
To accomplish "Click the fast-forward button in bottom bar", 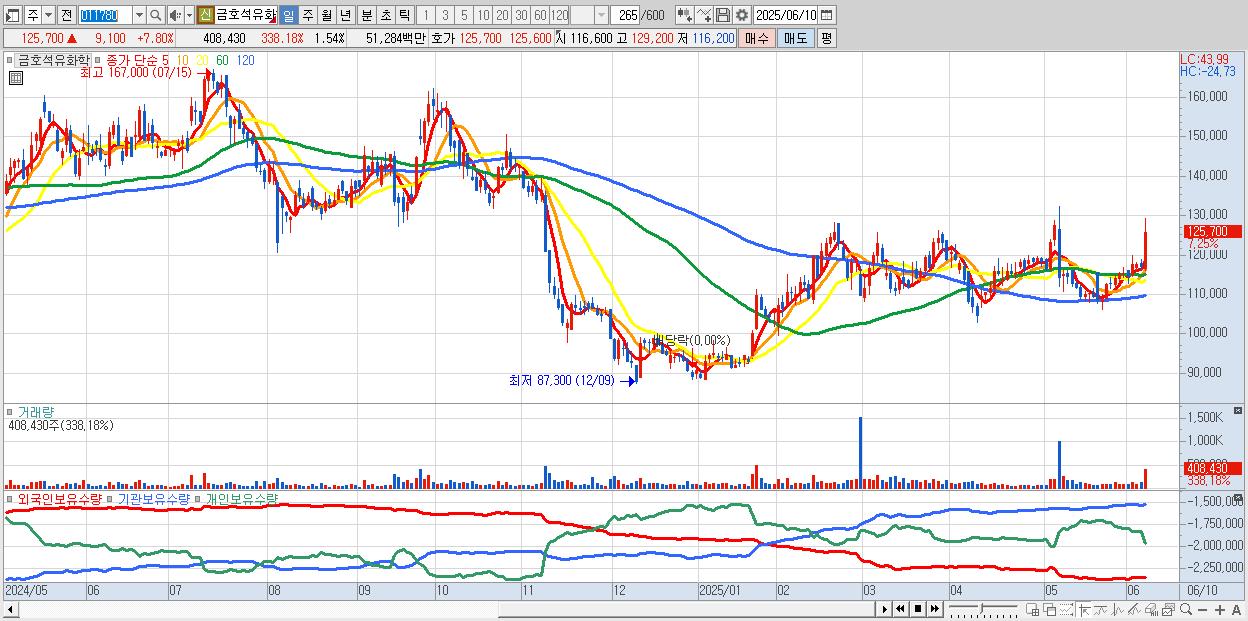I will click(934, 609).
